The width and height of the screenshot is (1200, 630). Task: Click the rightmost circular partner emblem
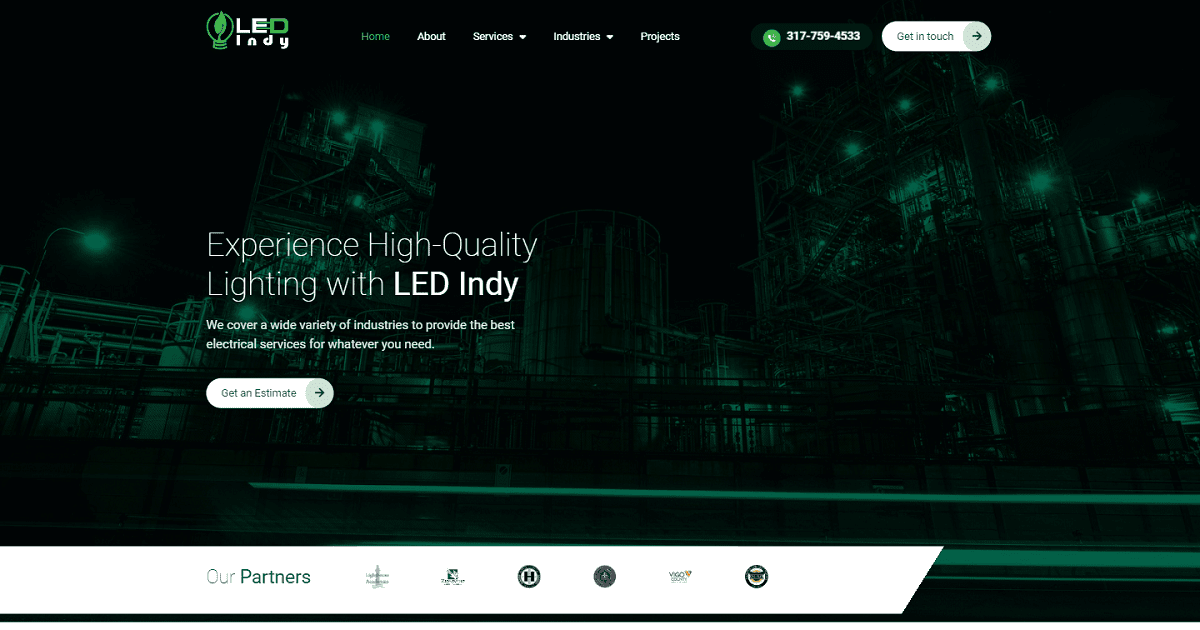756,576
